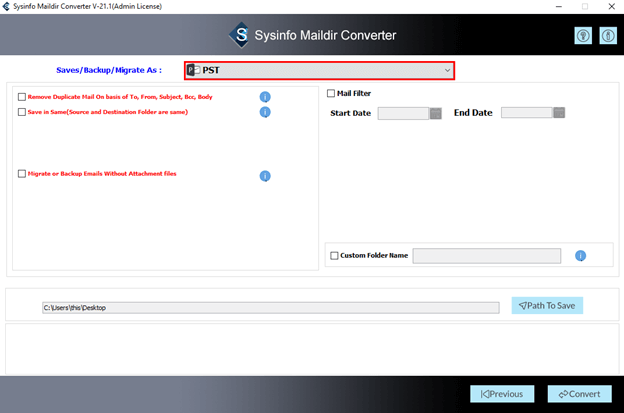The width and height of the screenshot is (624, 413).
Task: Enable Remove Duplicate Mail checkbox
Action: coord(22,97)
